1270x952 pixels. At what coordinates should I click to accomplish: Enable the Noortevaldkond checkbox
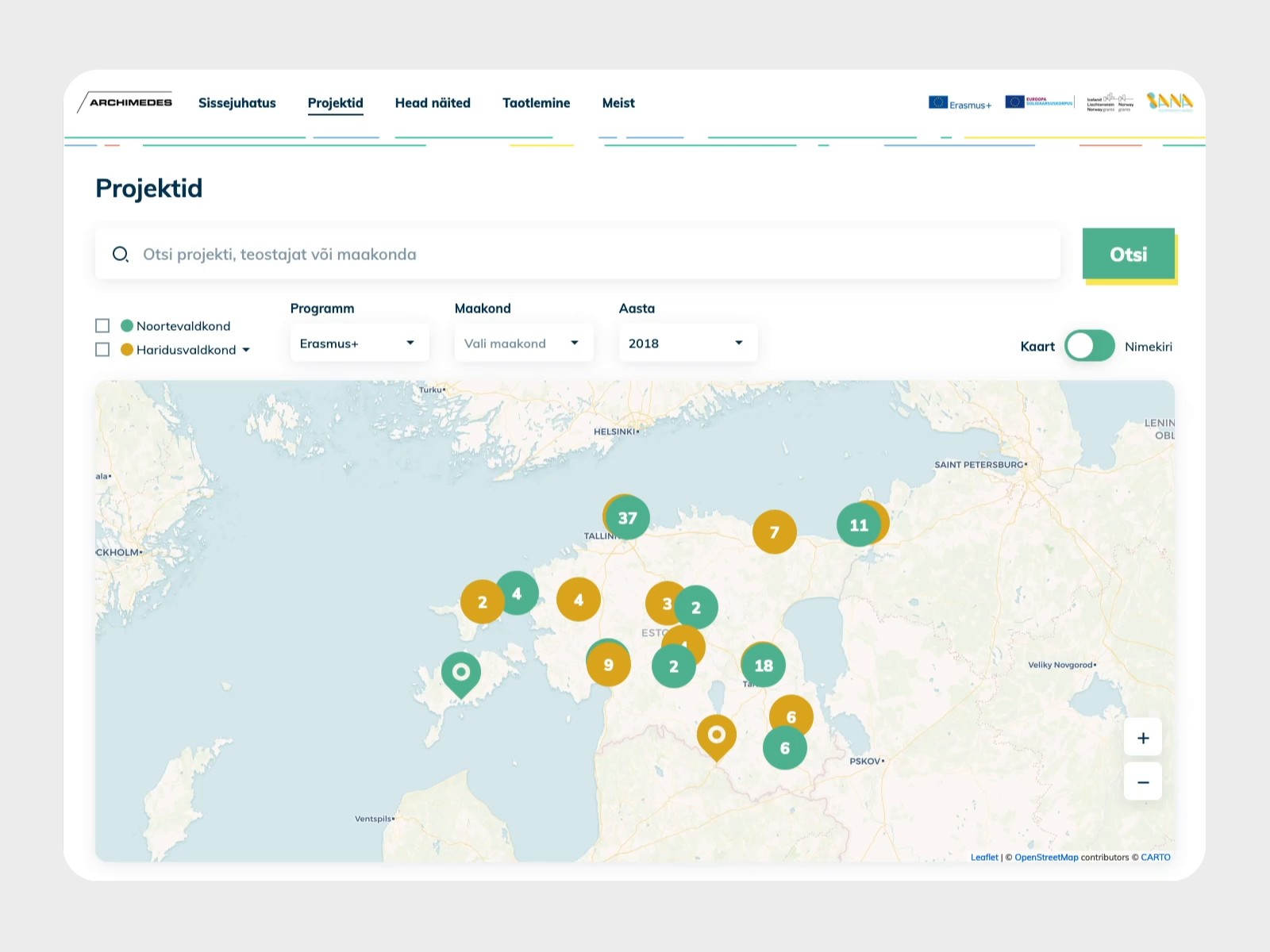point(102,326)
